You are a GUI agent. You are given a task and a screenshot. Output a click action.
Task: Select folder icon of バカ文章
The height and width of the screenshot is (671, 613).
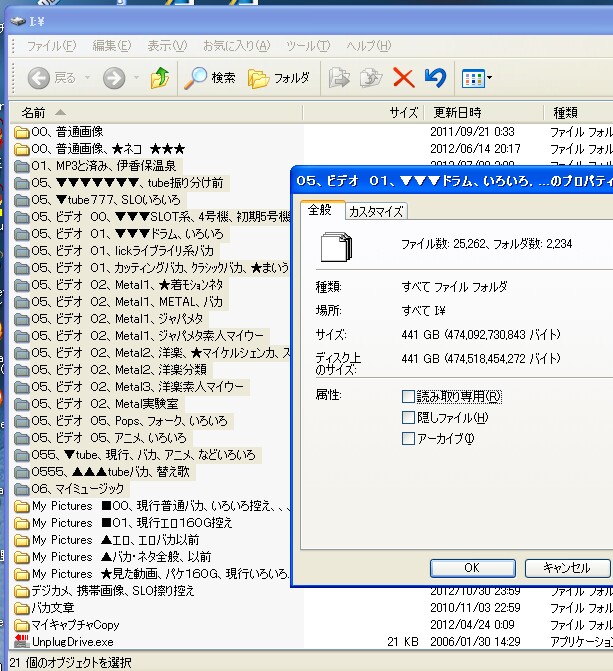pos(21,608)
